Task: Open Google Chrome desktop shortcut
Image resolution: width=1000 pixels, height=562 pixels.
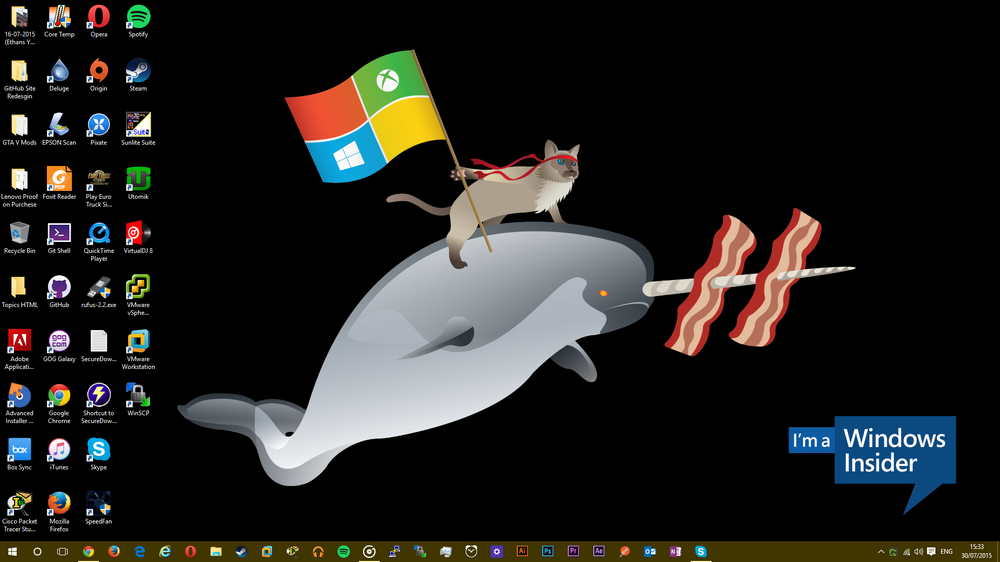Action: coord(59,404)
